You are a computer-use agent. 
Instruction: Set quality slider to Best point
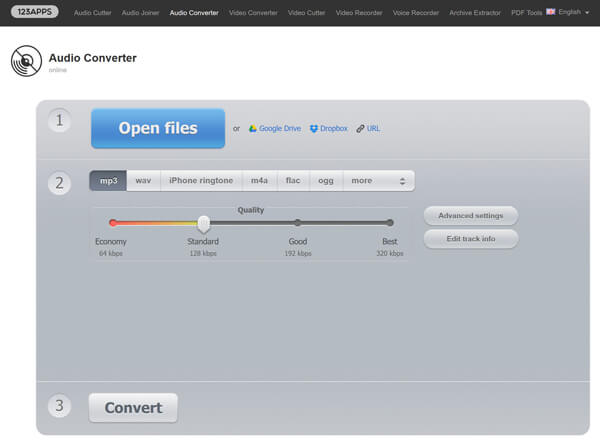(390, 223)
